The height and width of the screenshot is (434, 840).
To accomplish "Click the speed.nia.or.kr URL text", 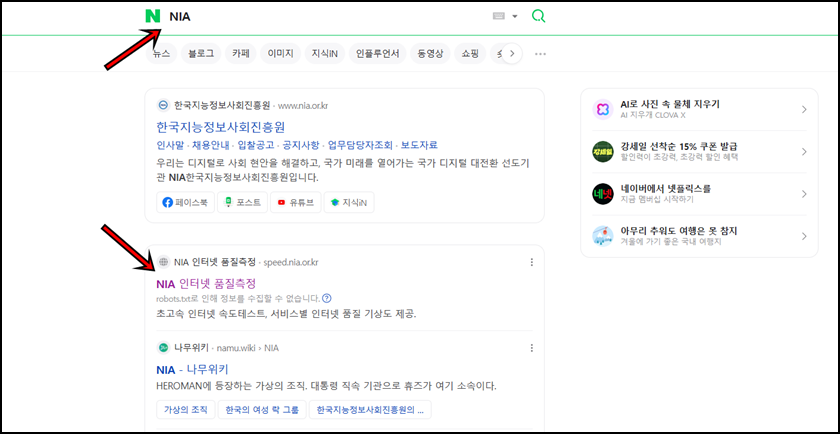I will (x=291, y=262).
